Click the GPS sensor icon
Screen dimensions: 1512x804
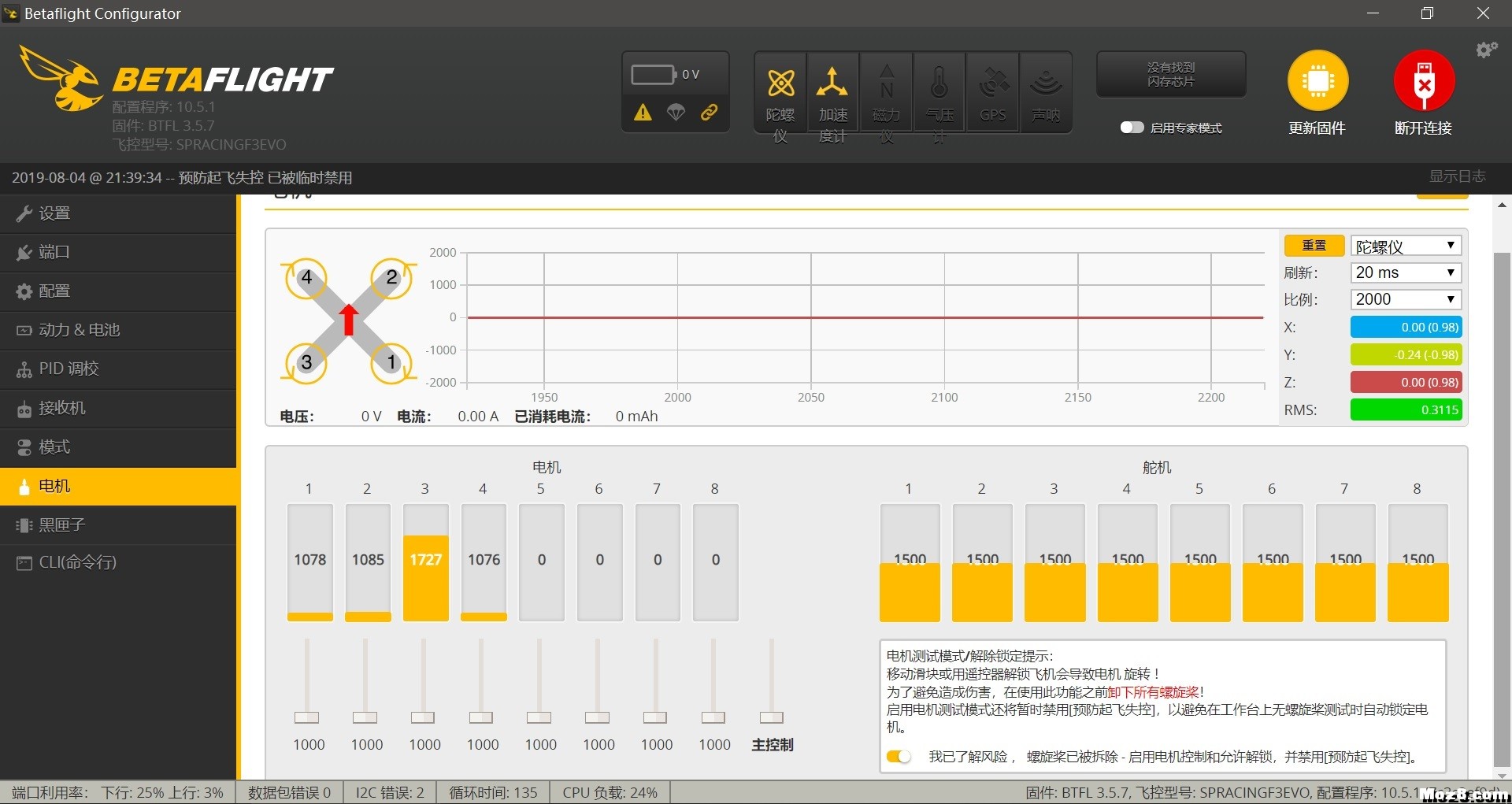[992, 94]
